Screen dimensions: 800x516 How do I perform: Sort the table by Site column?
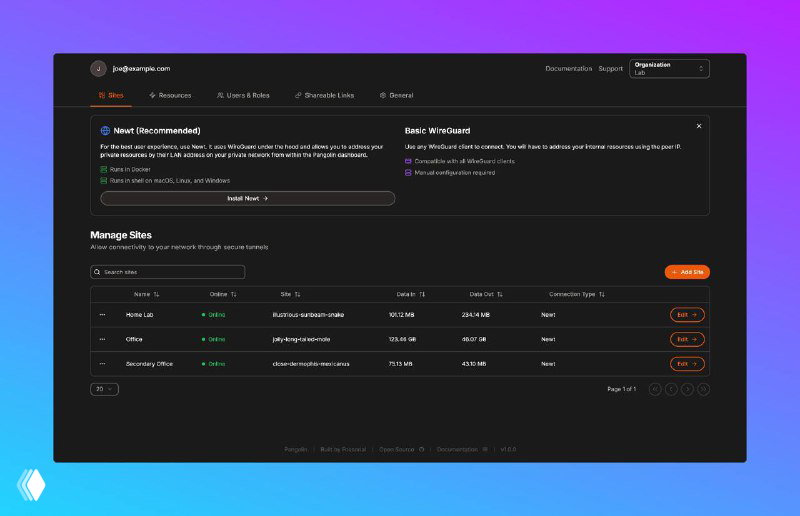pyautogui.click(x=290, y=294)
